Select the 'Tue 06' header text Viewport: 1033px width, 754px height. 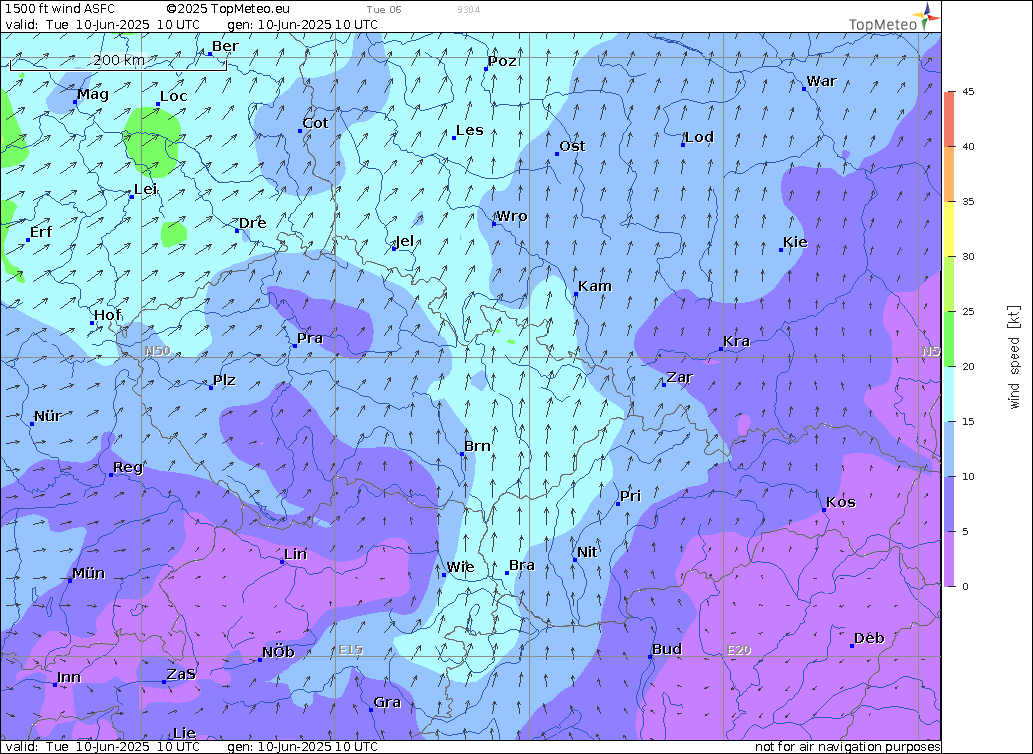[x=383, y=10]
